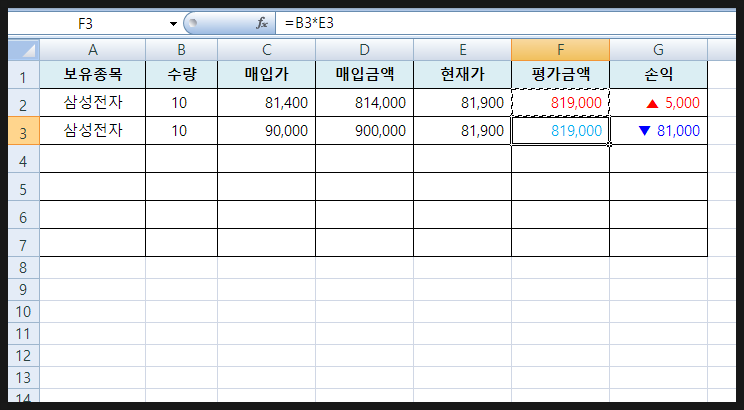
Task: Select the blue 819,000 cell
Action: click(x=560, y=131)
